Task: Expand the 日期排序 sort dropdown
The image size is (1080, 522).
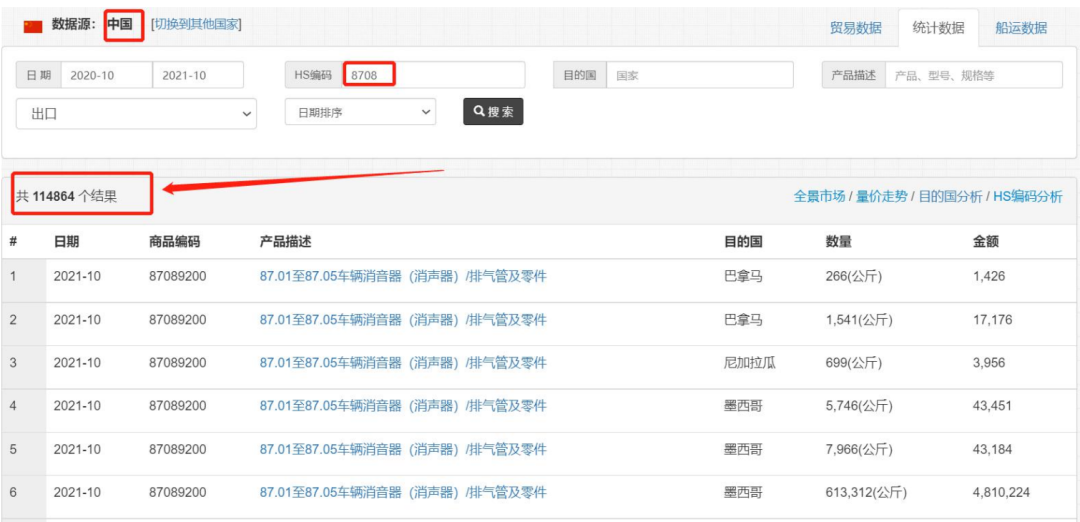Action: pyautogui.click(x=360, y=112)
